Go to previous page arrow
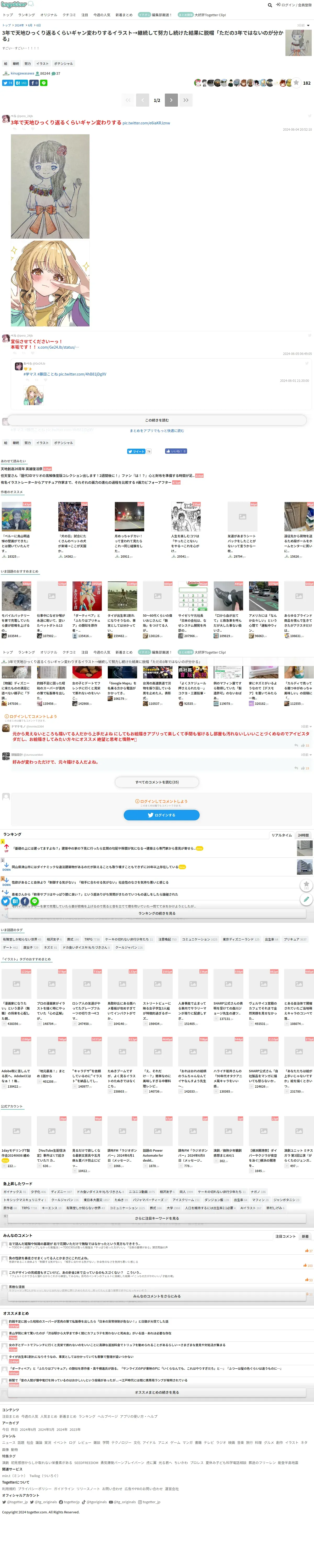 [x=143, y=100]
